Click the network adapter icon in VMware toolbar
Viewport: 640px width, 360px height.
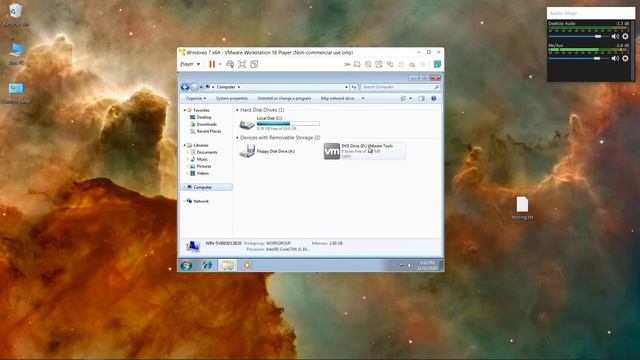[x=390, y=64]
